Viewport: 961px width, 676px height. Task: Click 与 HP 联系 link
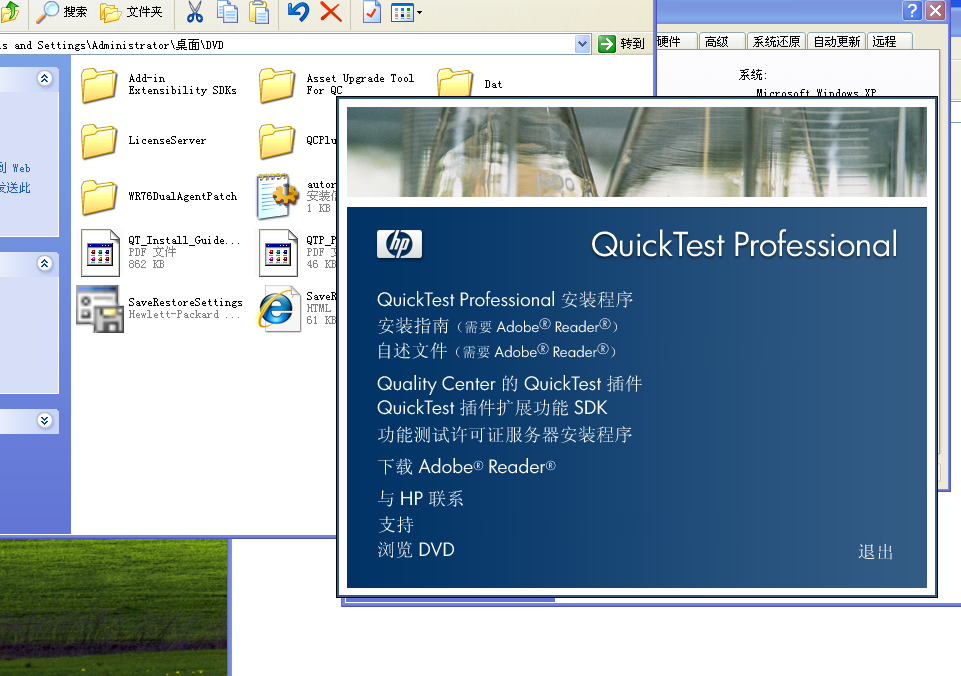point(420,498)
